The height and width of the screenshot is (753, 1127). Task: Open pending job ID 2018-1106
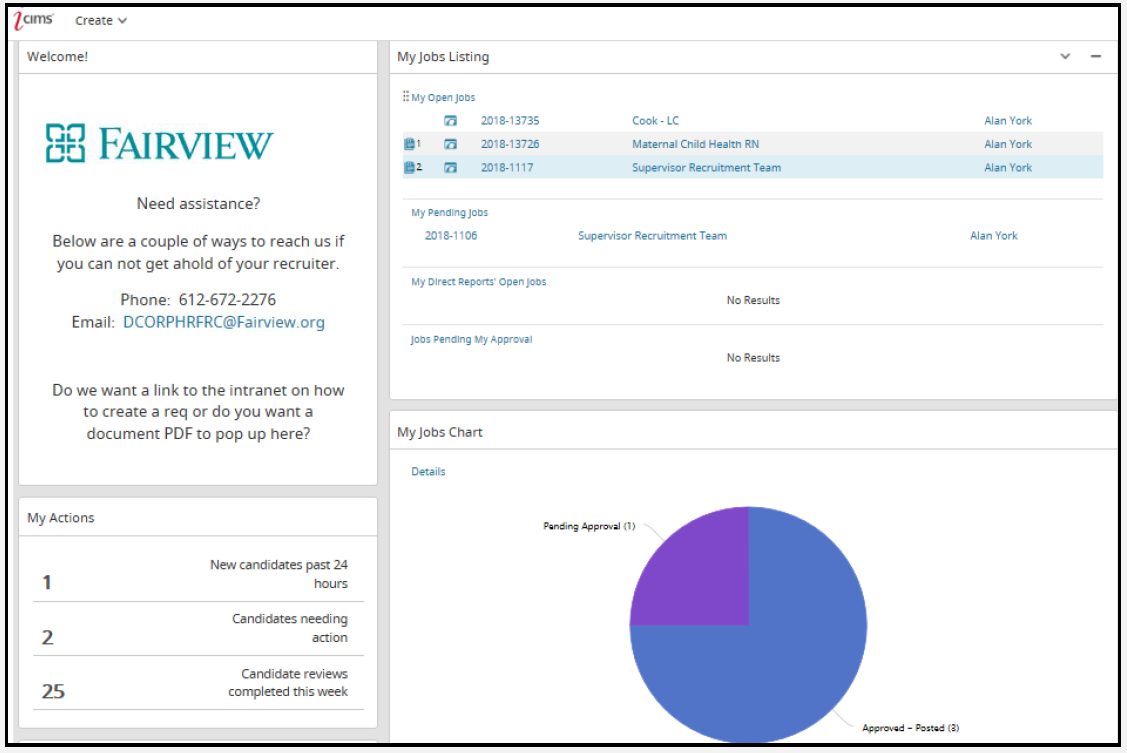click(450, 236)
